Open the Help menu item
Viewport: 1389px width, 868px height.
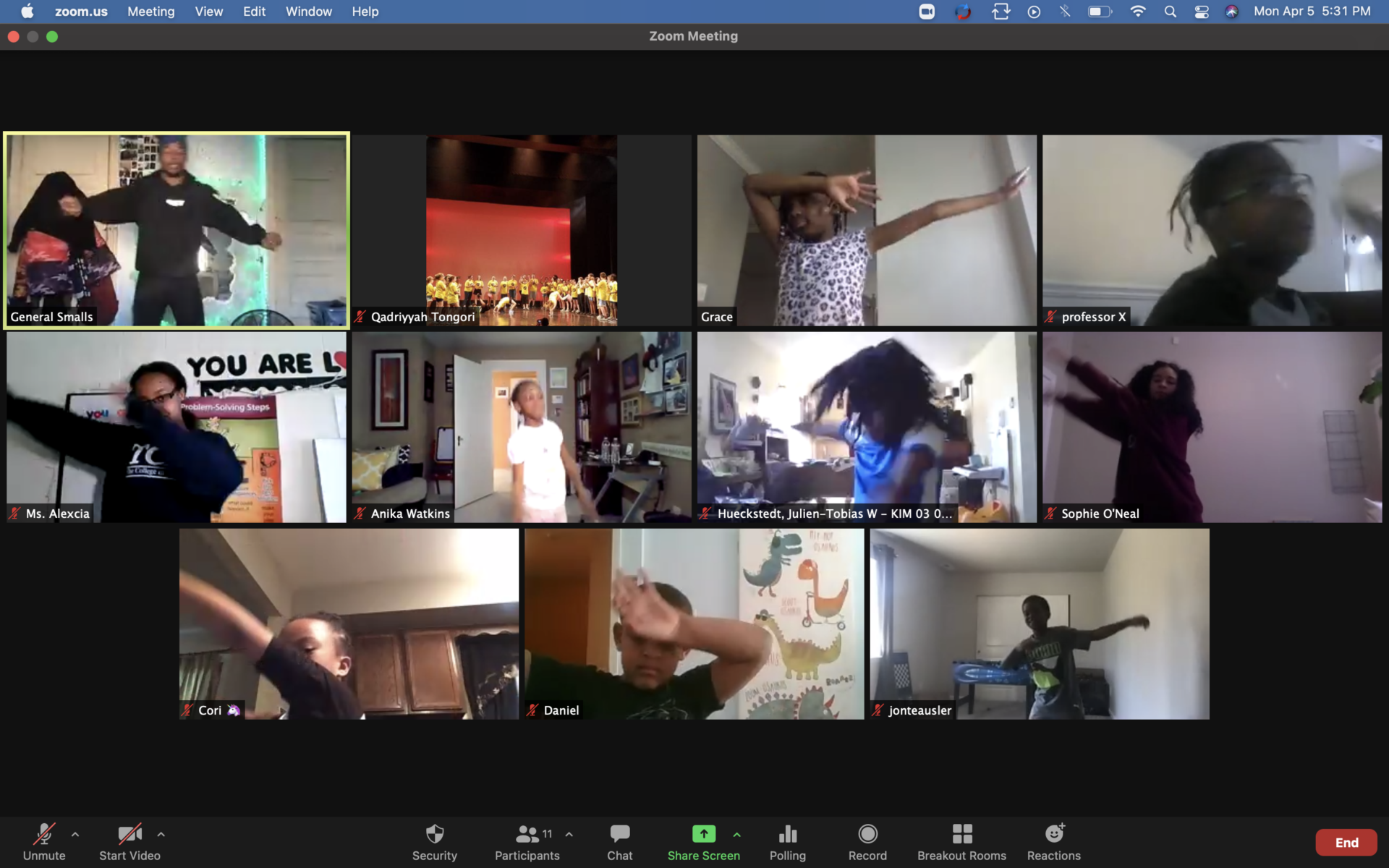[x=365, y=12]
